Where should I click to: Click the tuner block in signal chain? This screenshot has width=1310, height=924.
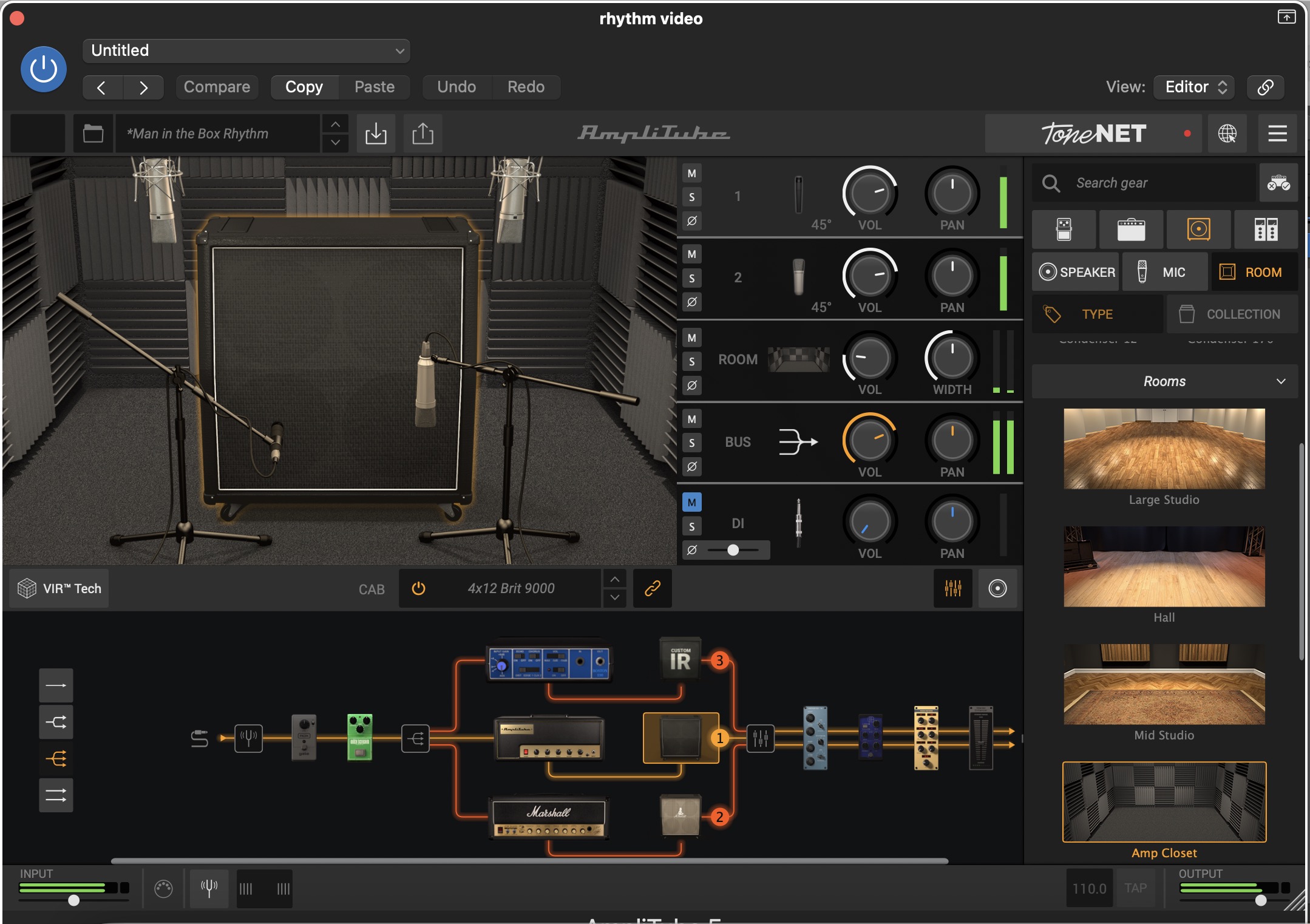click(248, 738)
